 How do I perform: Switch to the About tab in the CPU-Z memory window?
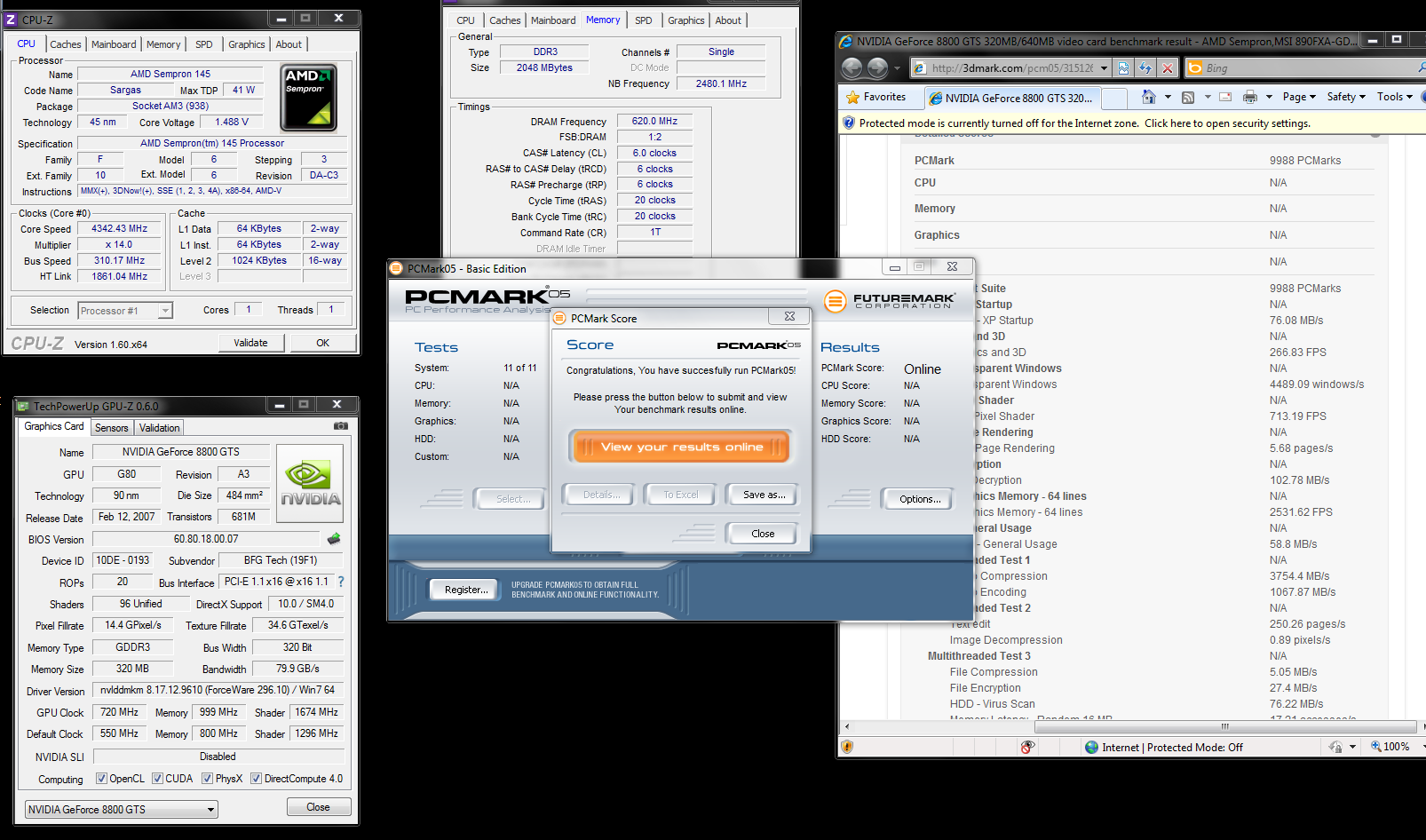point(728,20)
